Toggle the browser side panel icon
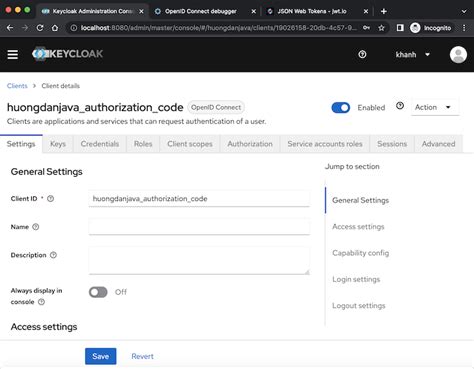The height and width of the screenshot is (369, 474). tap(400, 28)
